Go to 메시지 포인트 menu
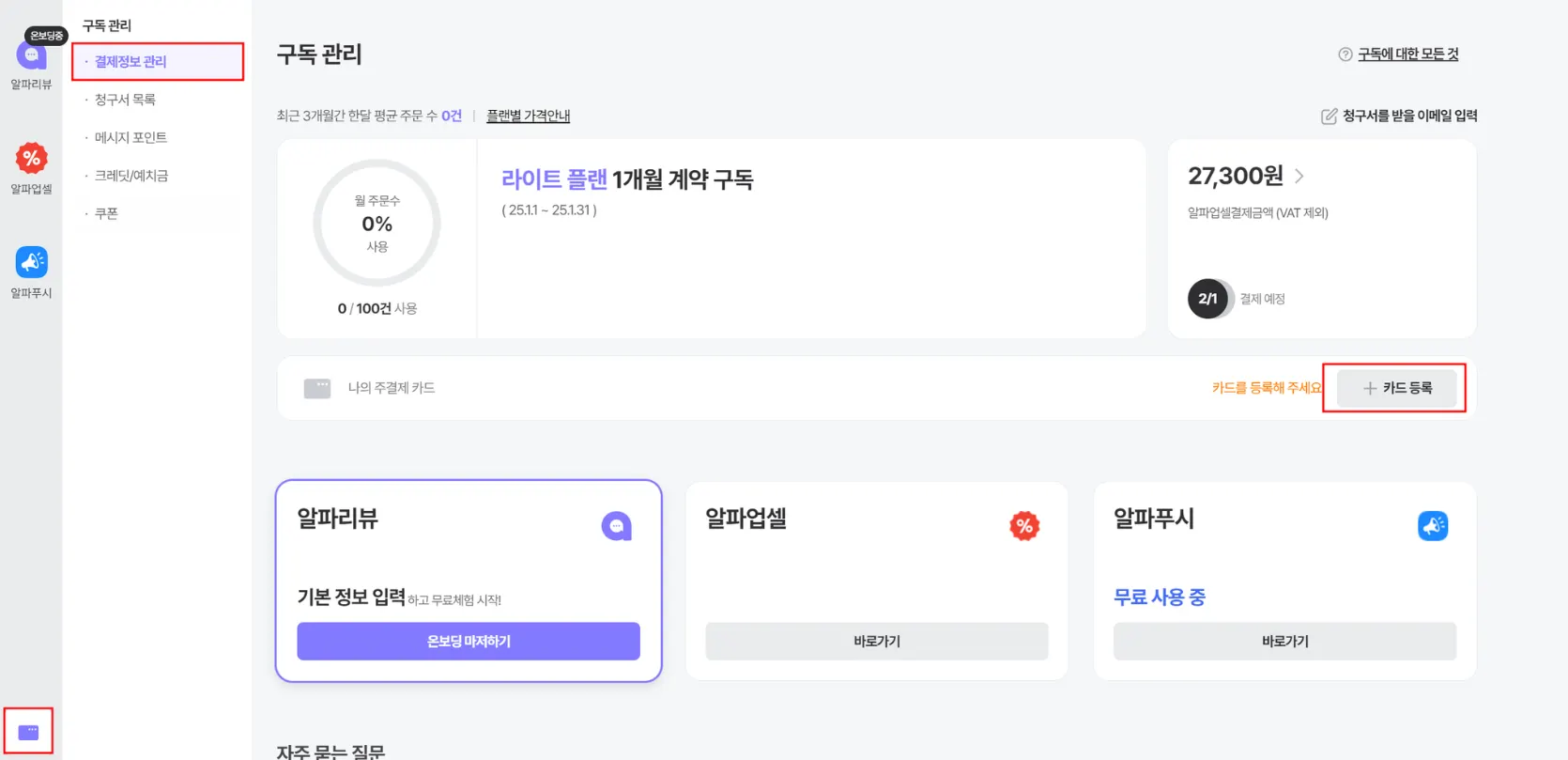This screenshot has height=760, width=1568. 131,138
